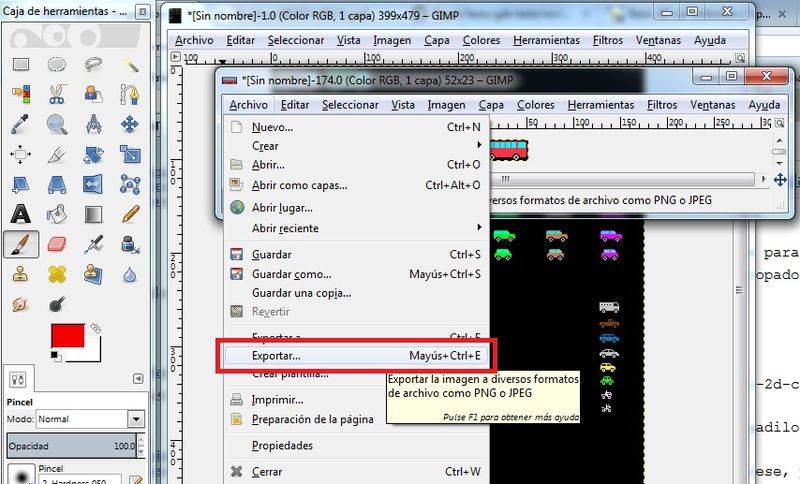Viewport: 800px width, 484px height.
Task: Choose Guardar como... menu entry
Action: [x=356, y=274]
